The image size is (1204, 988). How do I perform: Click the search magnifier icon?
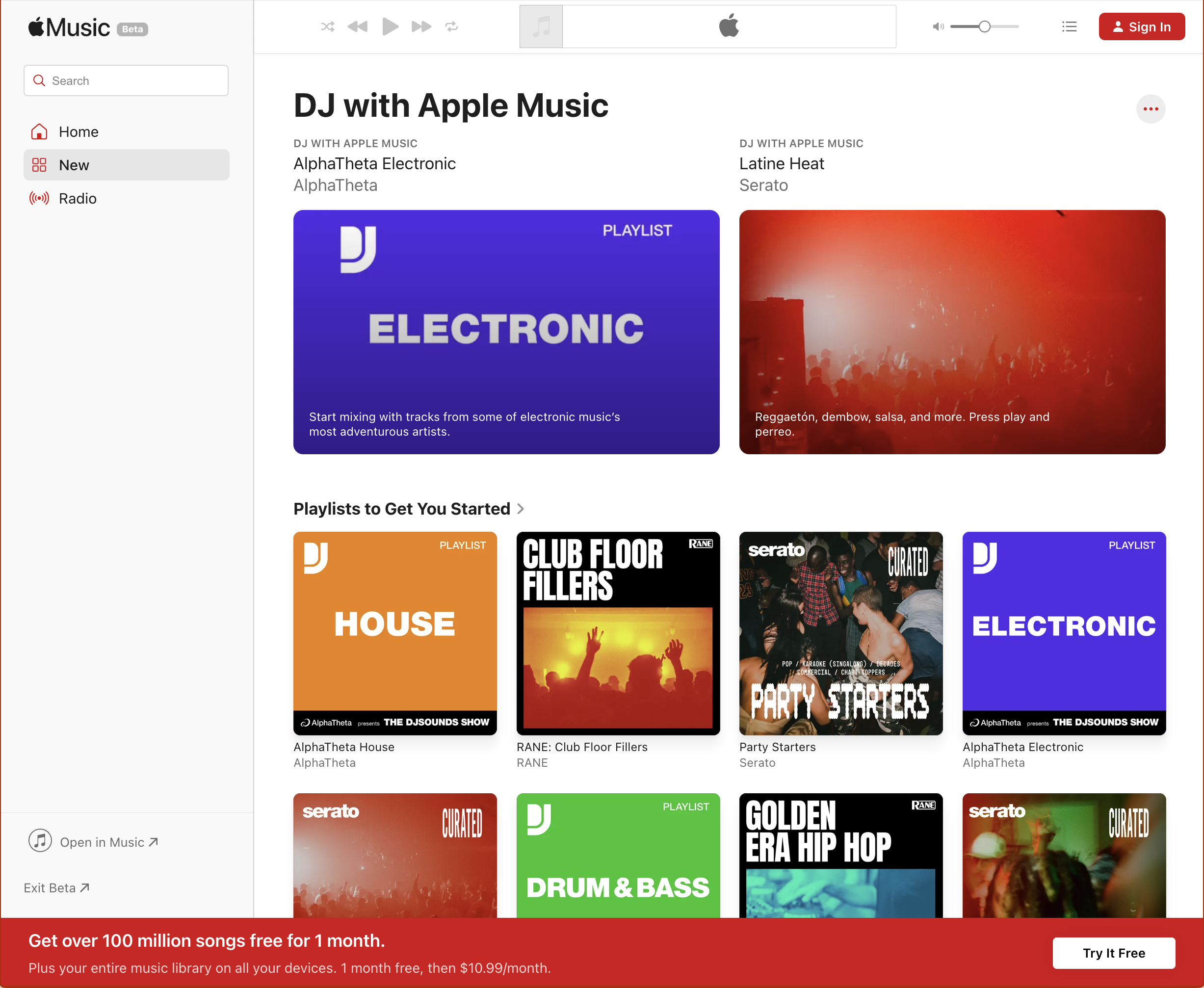click(x=39, y=80)
